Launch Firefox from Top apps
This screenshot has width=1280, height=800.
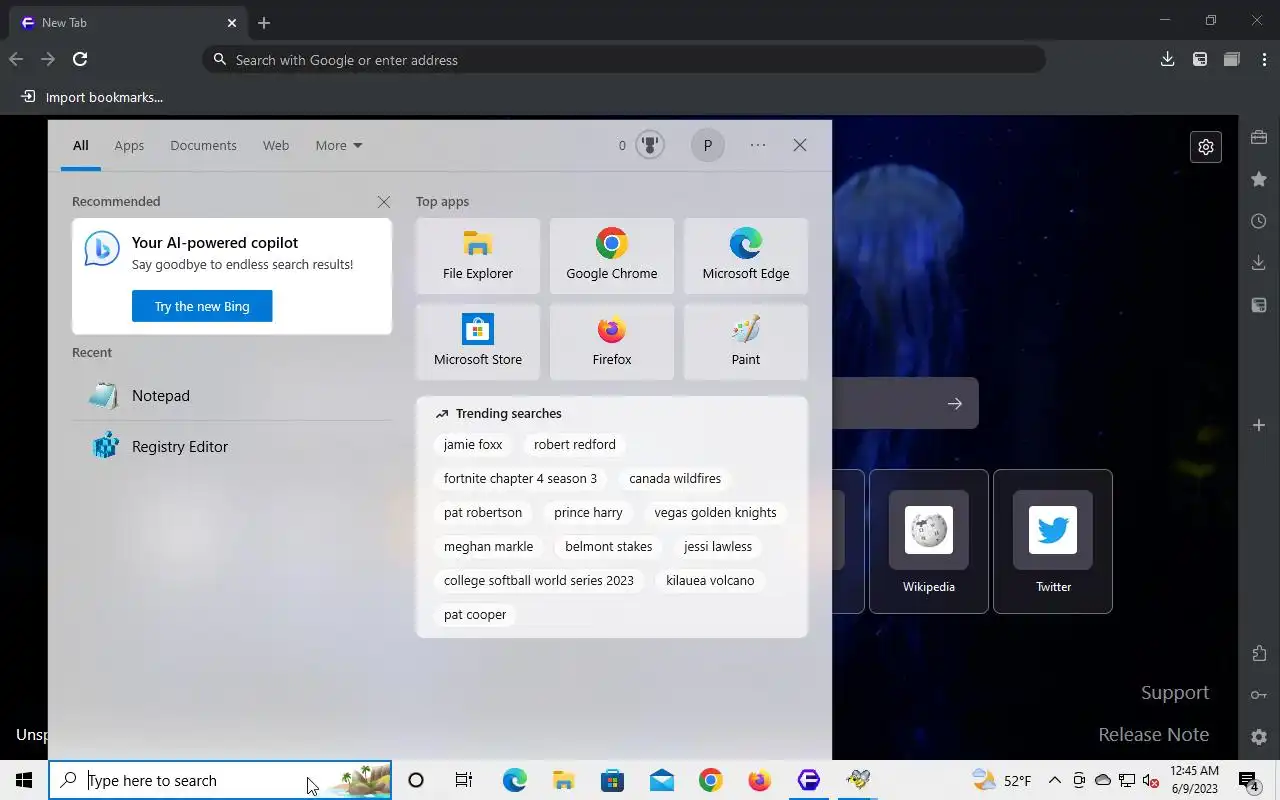(612, 342)
